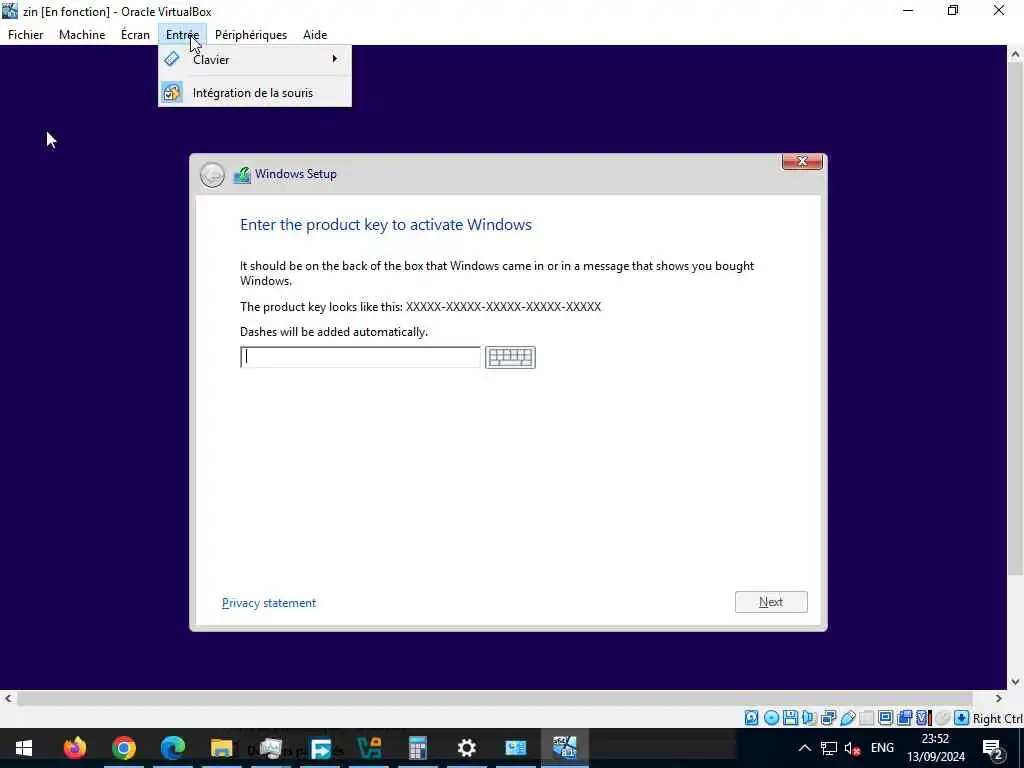The width and height of the screenshot is (1024, 768).
Task: Click the mouse integration menu icon
Action: 172,93
